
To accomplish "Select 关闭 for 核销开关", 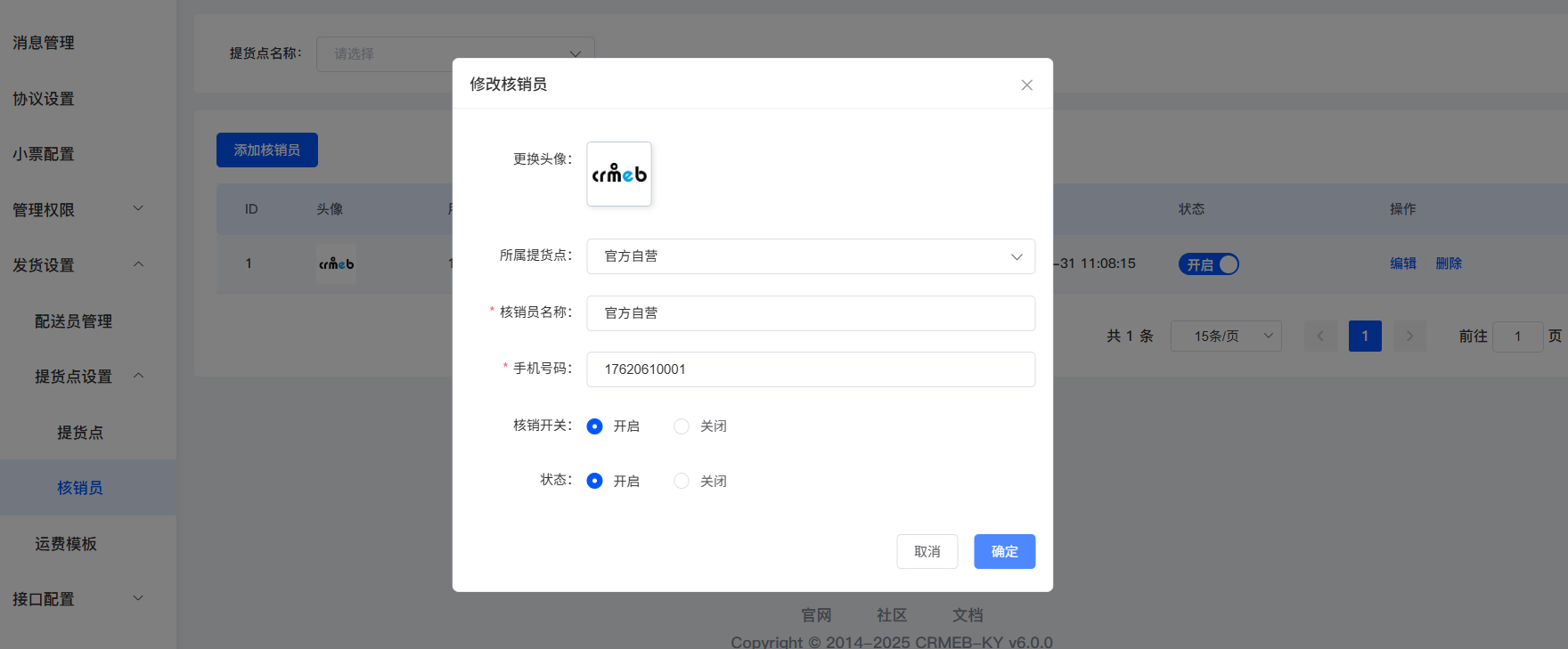I will [682, 426].
